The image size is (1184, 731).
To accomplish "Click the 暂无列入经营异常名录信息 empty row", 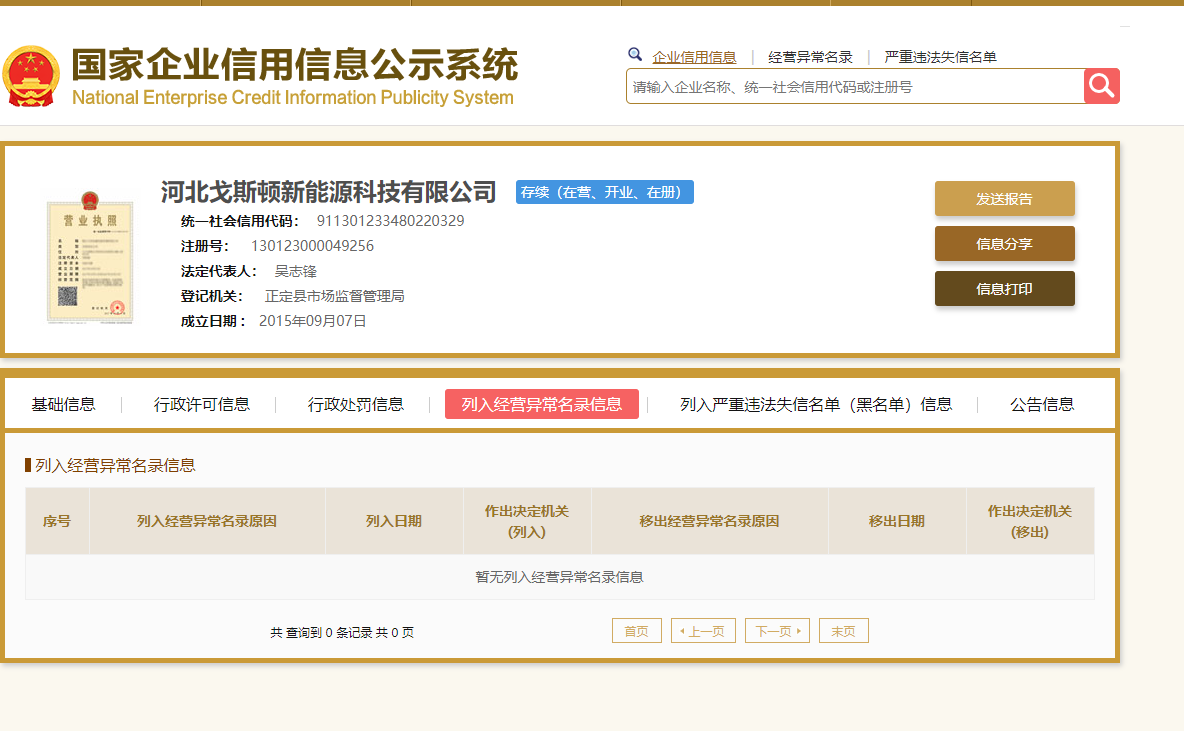I will coord(560,577).
